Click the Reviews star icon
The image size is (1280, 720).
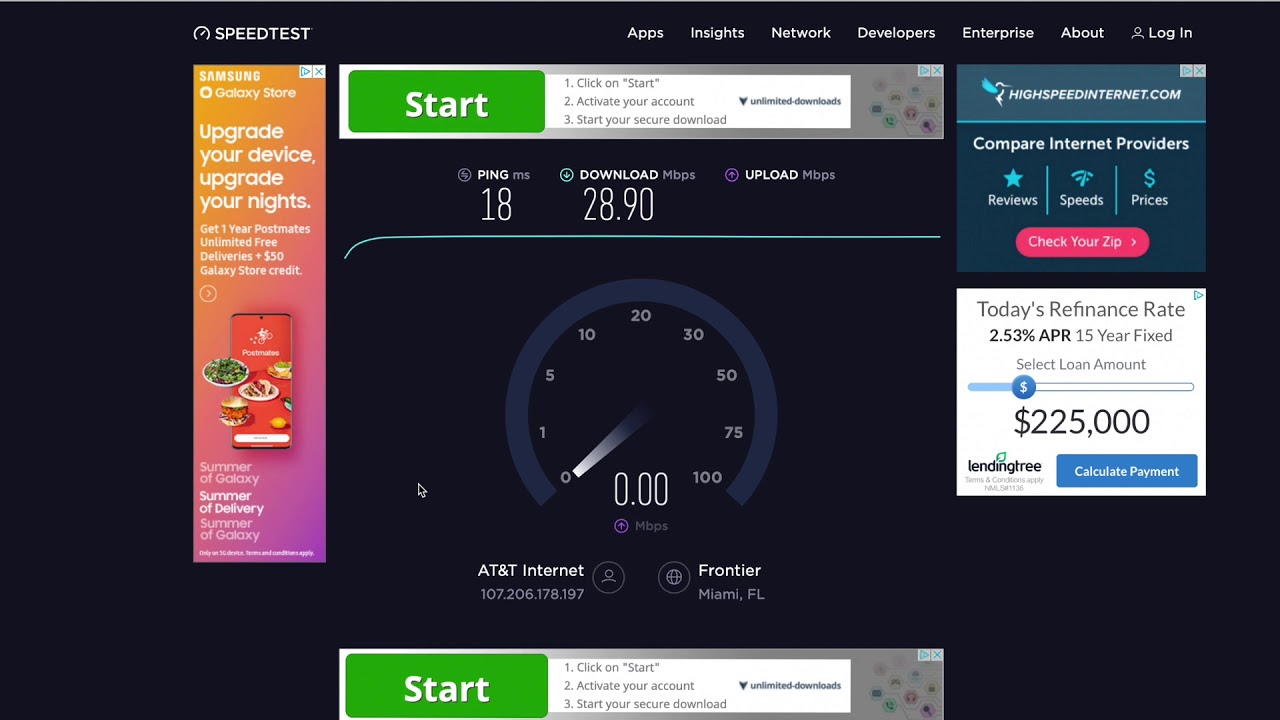(x=1013, y=178)
